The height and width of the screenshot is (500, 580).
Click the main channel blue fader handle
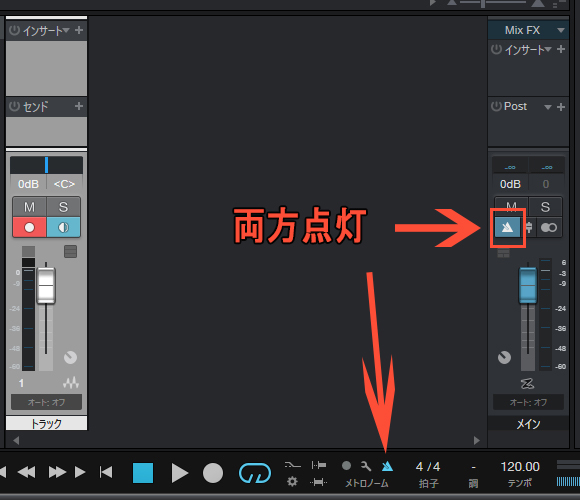(x=528, y=285)
